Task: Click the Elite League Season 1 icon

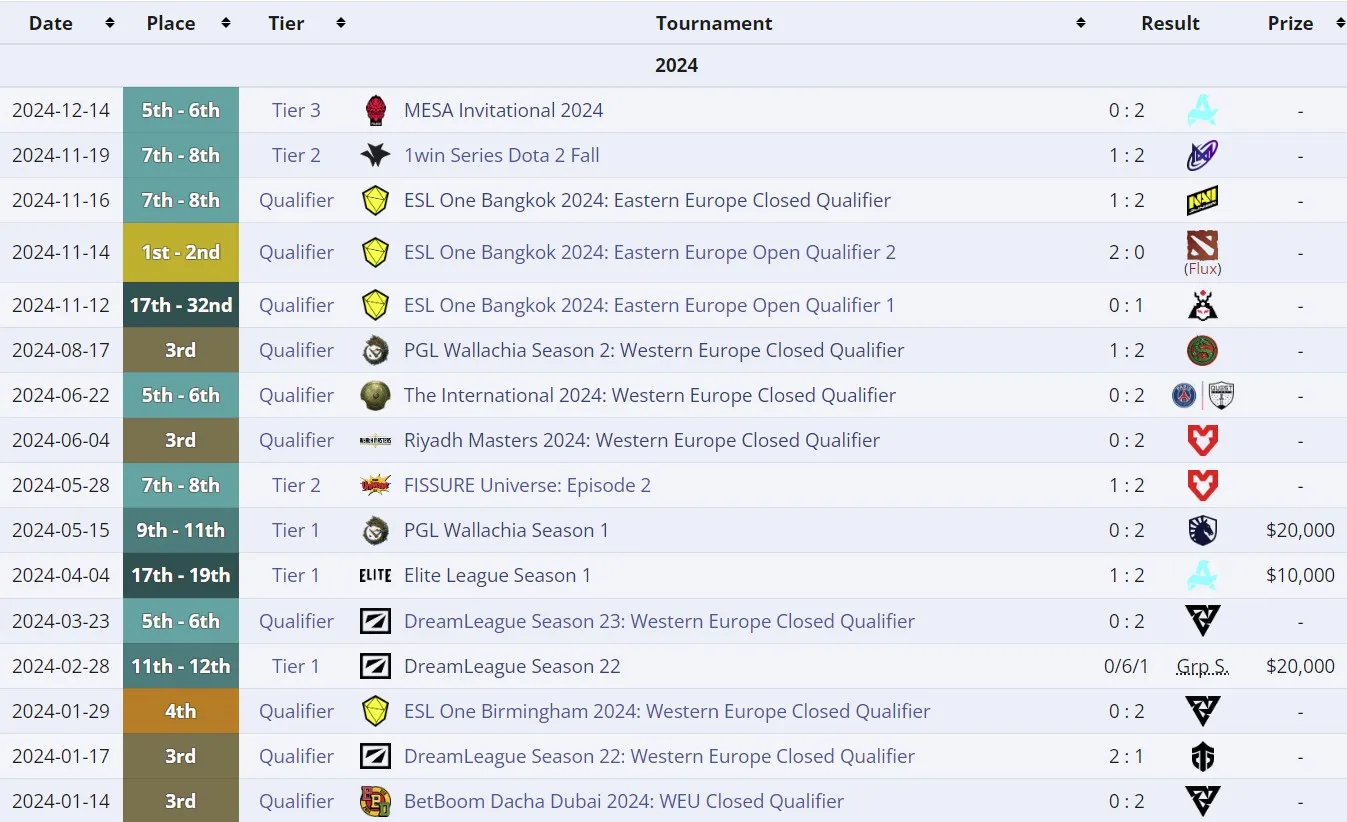Action: (375, 576)
